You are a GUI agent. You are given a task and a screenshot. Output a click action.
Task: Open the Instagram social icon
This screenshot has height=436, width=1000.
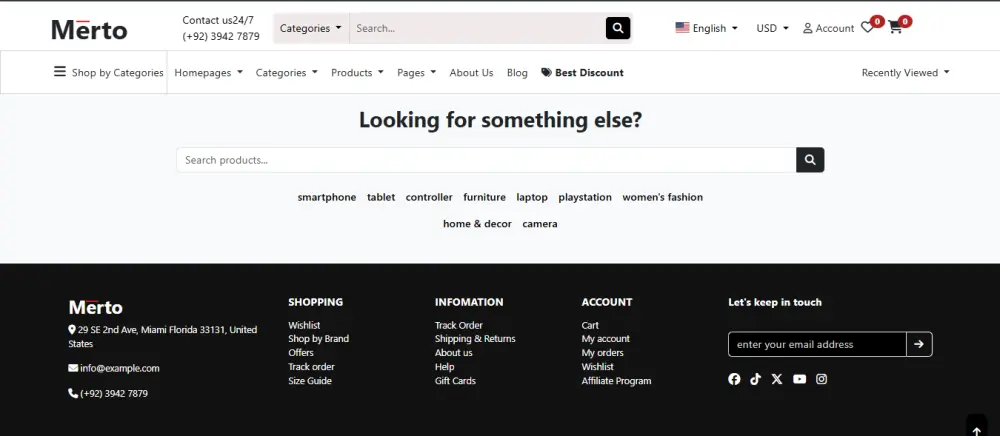click(821, 379)
